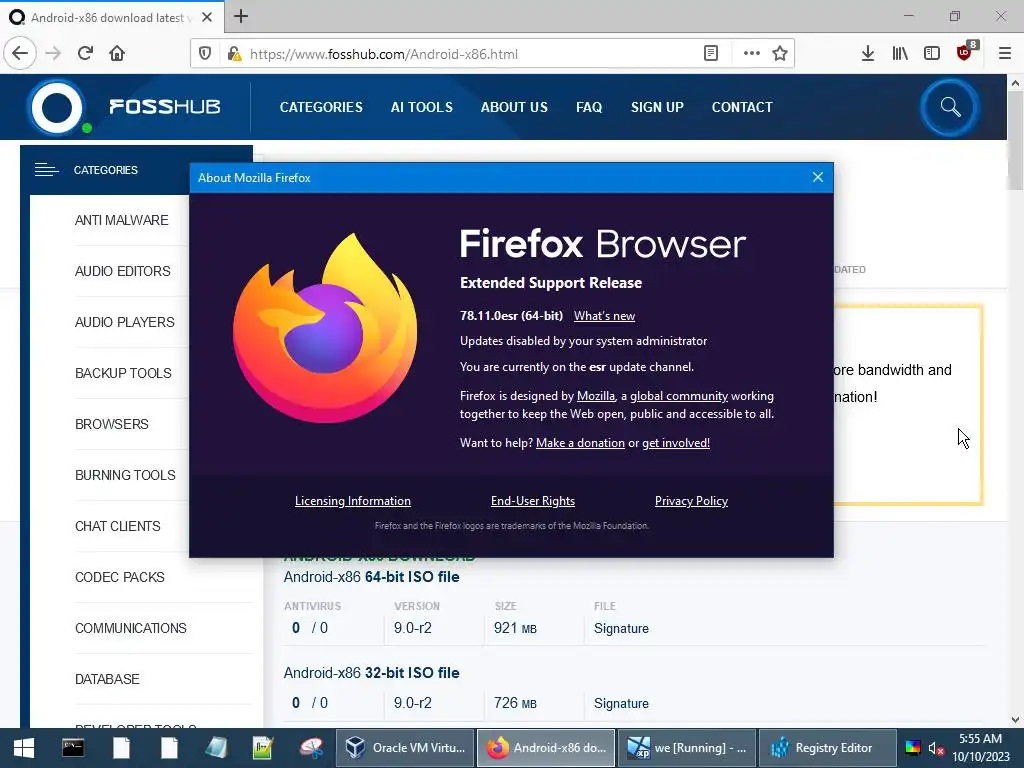Click get involved! link

pos(676,443)
